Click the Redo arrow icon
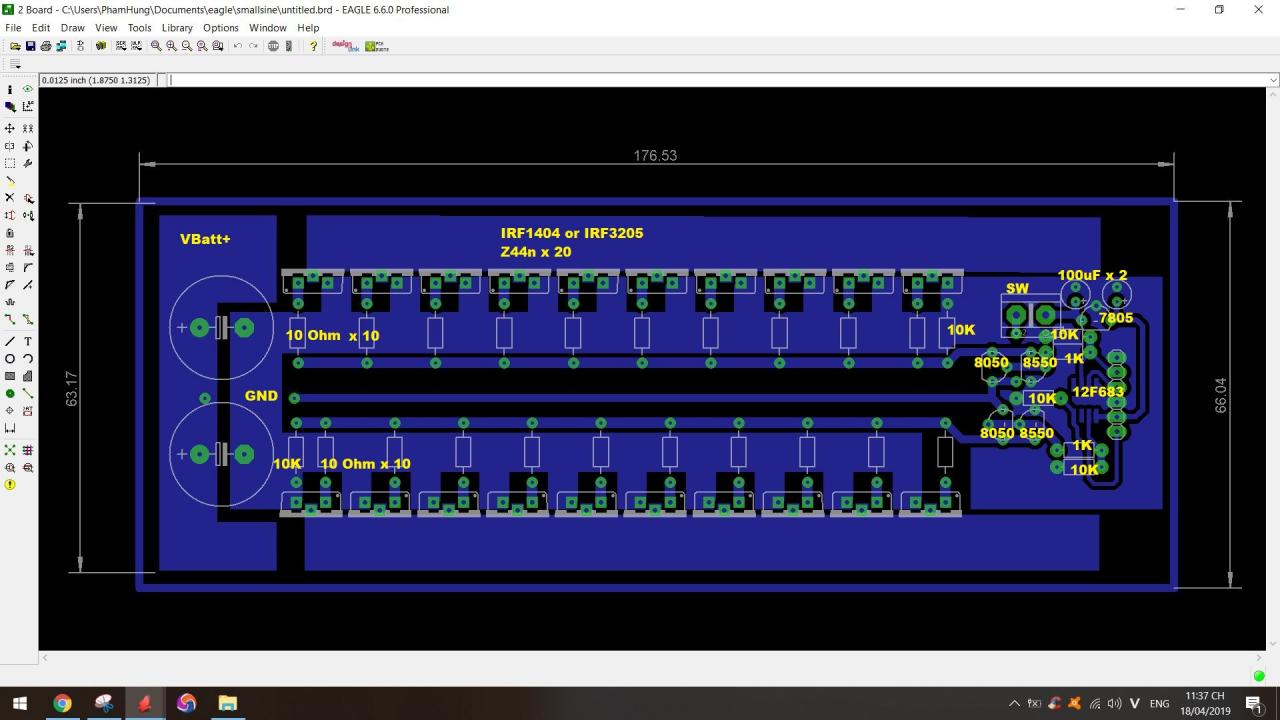The height and width of the screenshot is (720, 1280). pyautogui.click(x=253, y=46)
